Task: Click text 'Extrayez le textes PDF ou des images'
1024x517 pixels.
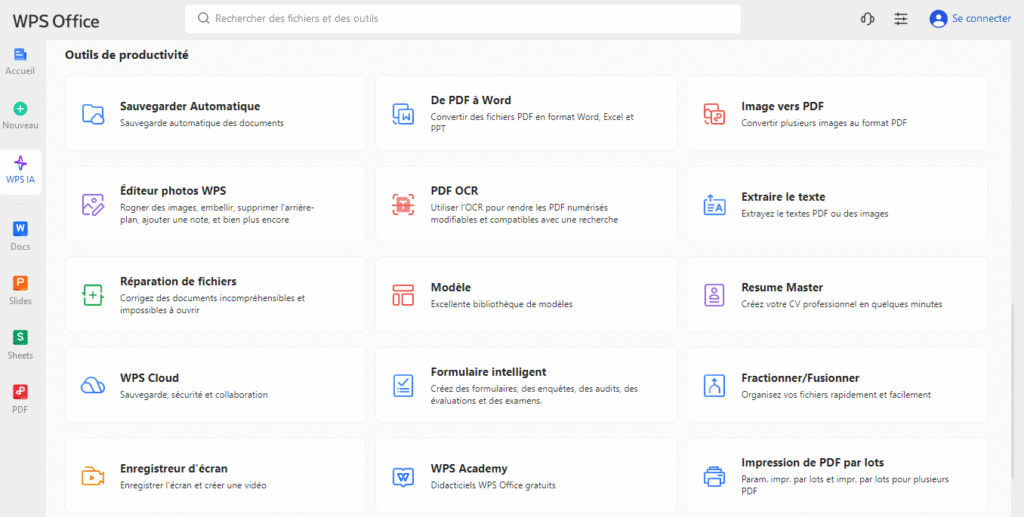Action: pyautogui.click(x=814, y=213)
